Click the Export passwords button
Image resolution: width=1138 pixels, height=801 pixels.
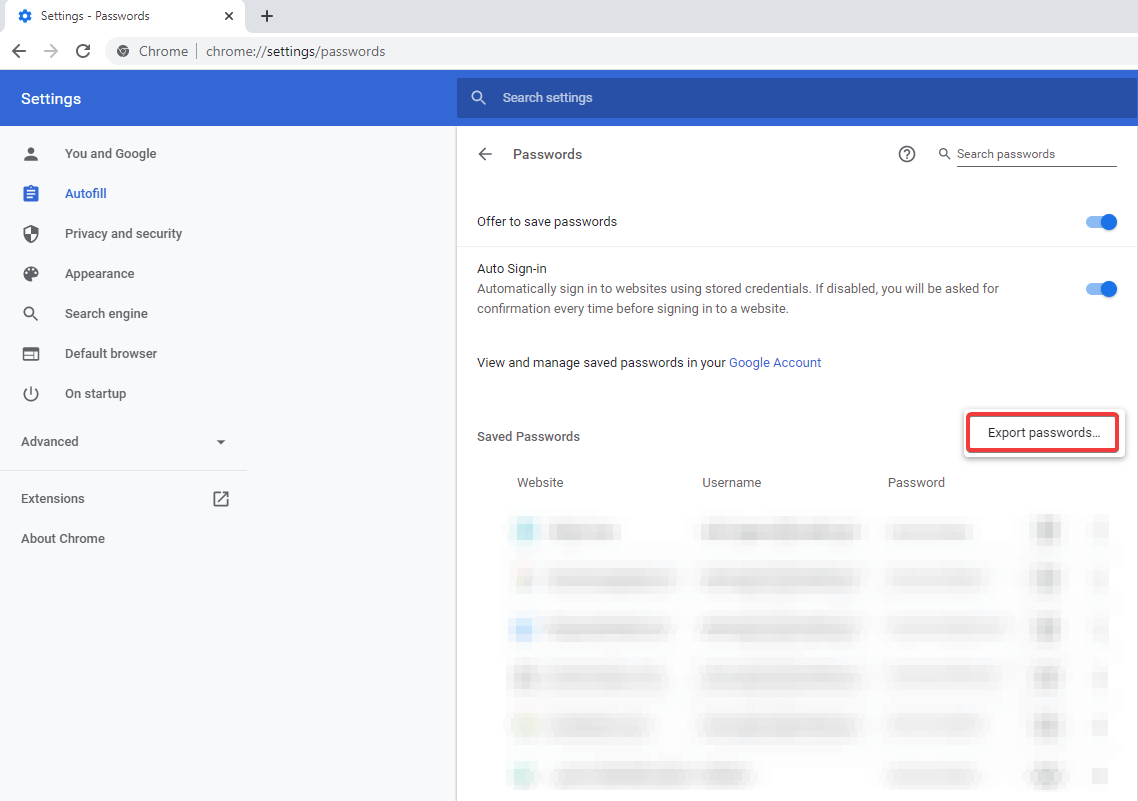tap(1042, 432)
